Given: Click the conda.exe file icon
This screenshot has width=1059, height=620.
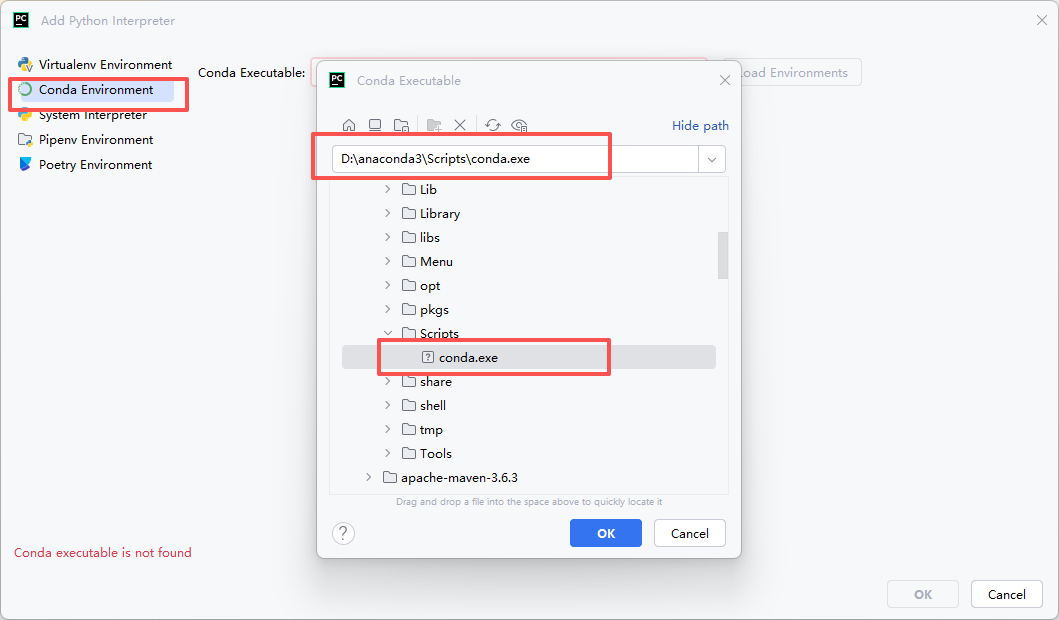Looking at the screenshot, I should (428, 357).
